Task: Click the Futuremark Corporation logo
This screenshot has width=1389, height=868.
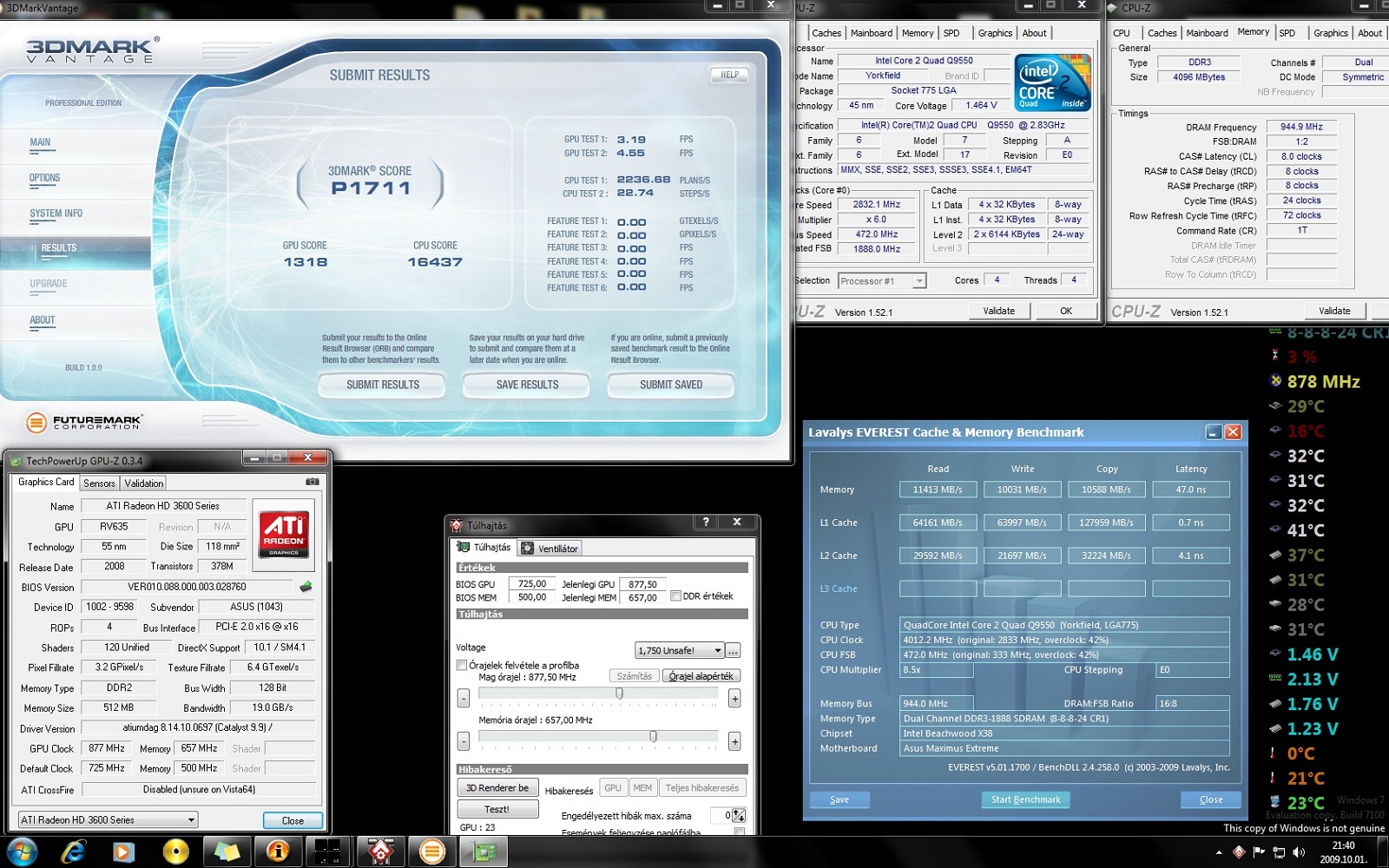Action: (x=84, y=423)
